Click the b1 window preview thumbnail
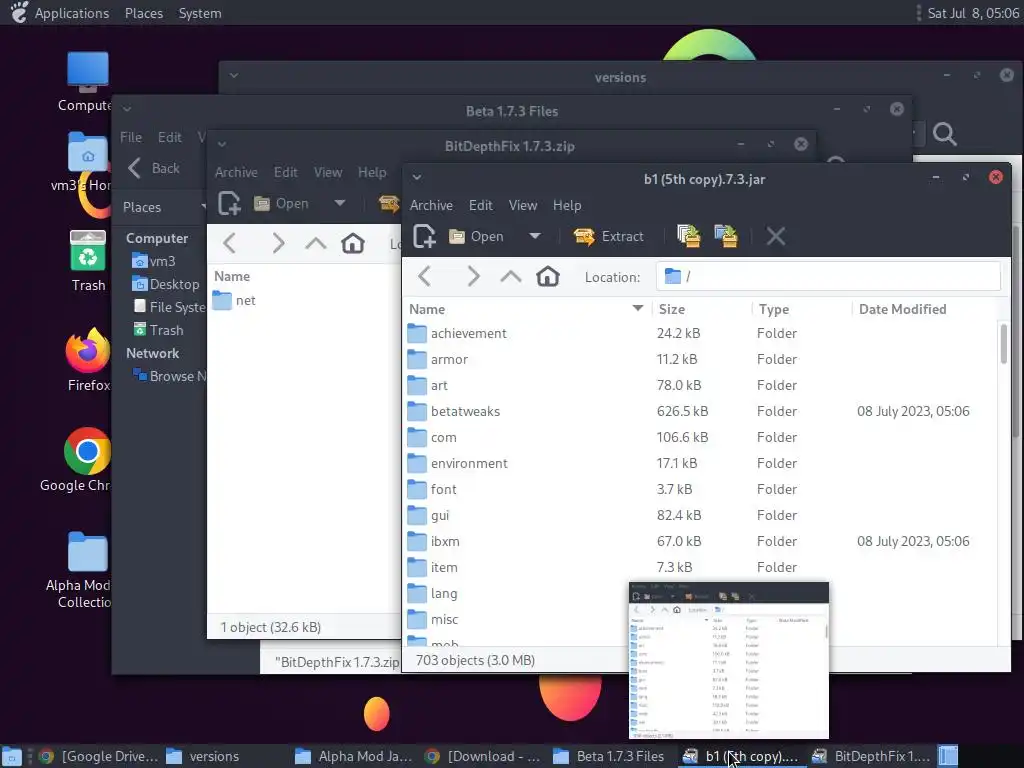Image resolution: width=1024 pixels, height=768 pixels. click(x=729, y=661)
